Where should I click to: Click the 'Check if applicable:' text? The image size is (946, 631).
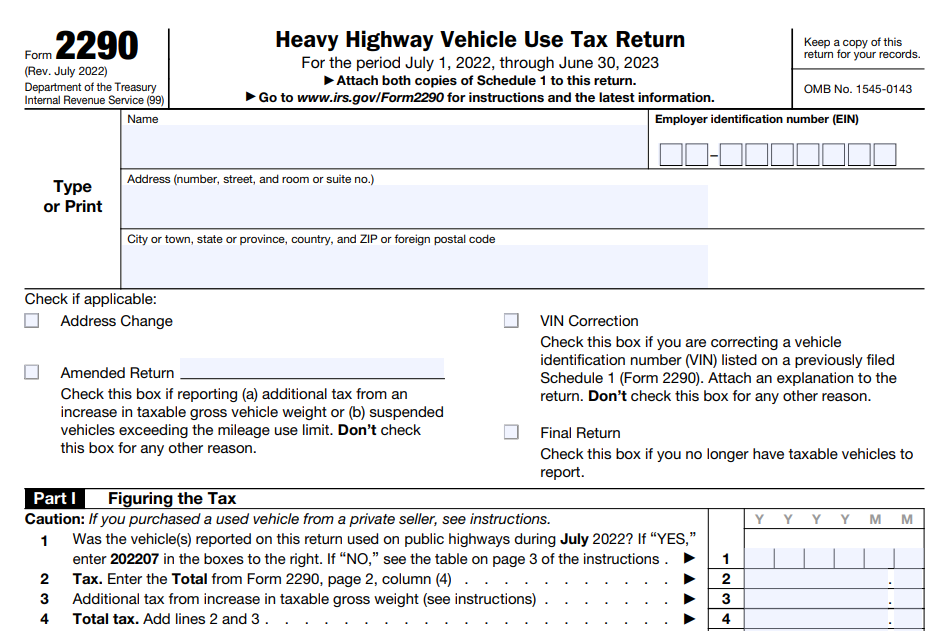pos(90,299)
